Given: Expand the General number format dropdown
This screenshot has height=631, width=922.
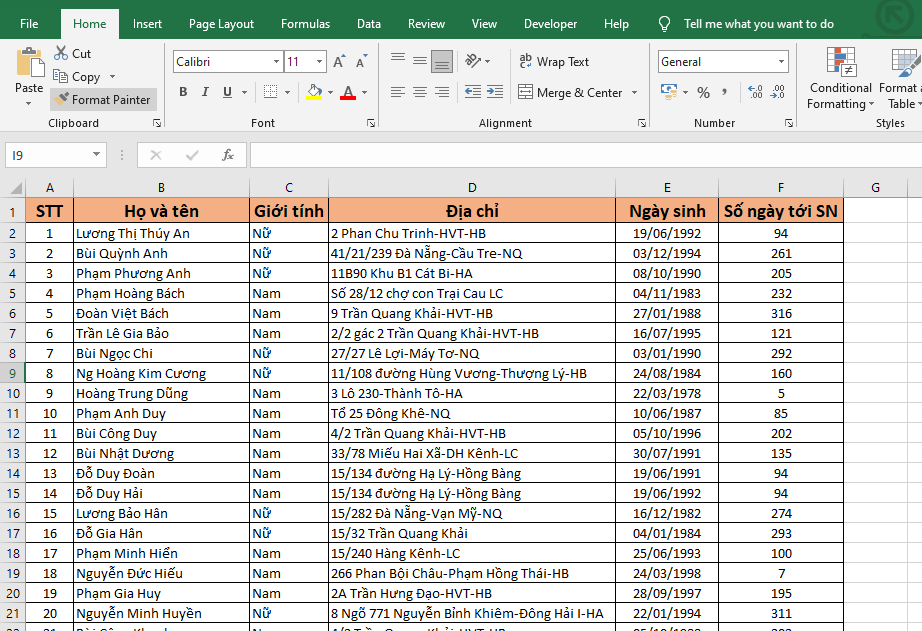Looking at the screenshot, I should 781,62.
